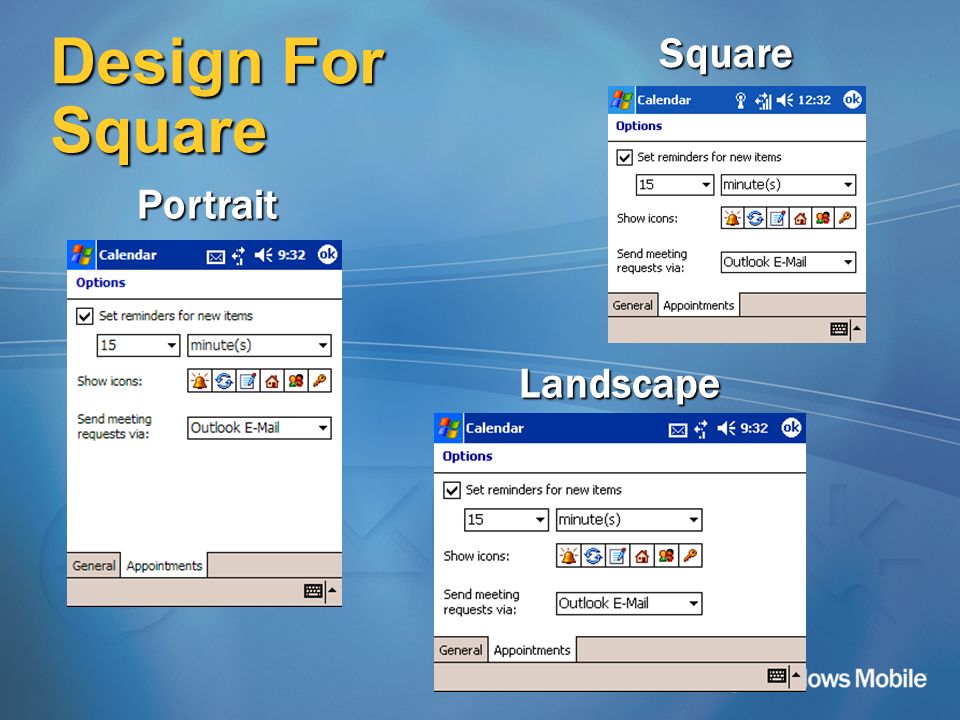Image resolution: width=960 pixels, height=720 pixels.
Task: Click the speaker volume icon in Square title bar
Action: coord(784,100)
